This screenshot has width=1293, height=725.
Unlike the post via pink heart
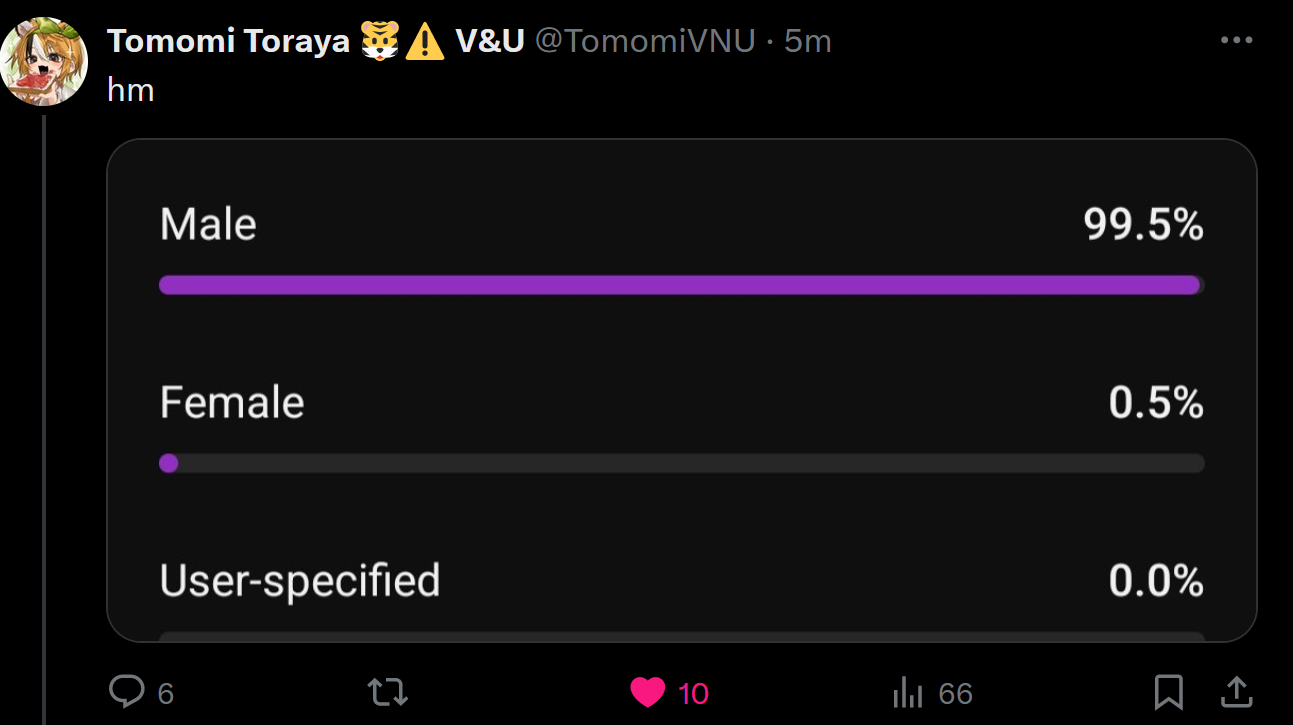tap(648, 692)
